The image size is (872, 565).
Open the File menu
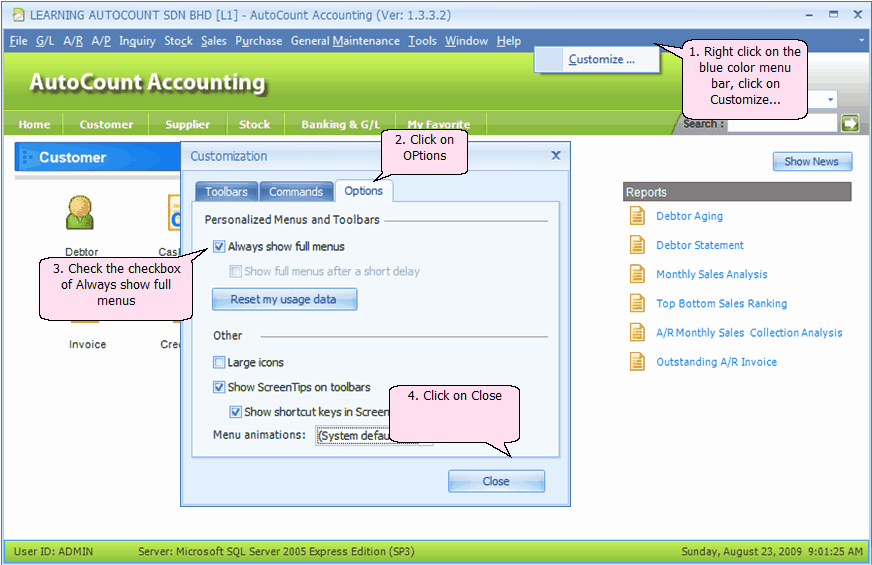[18, 41]
